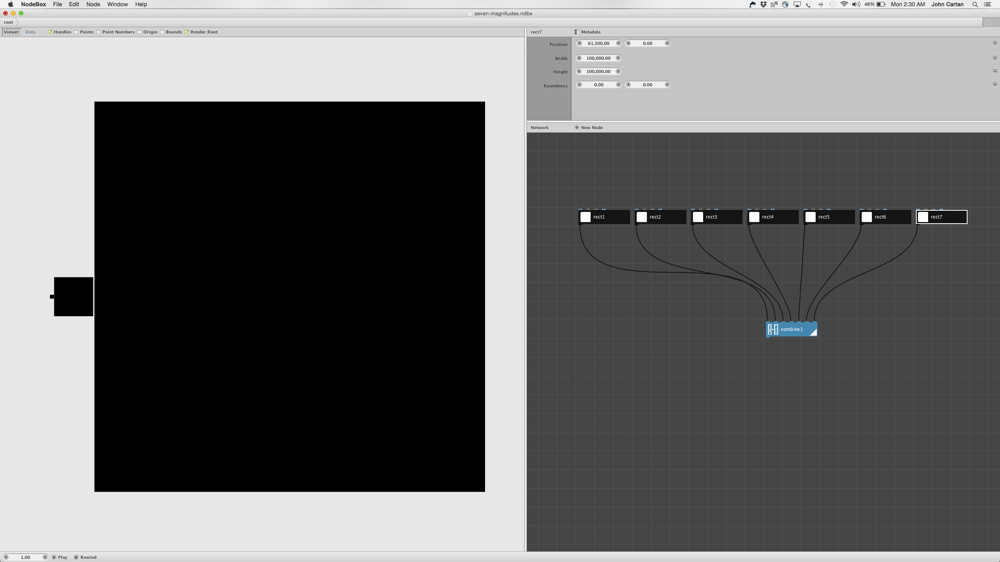Click the AirPlay display icon

click(797, 4)
